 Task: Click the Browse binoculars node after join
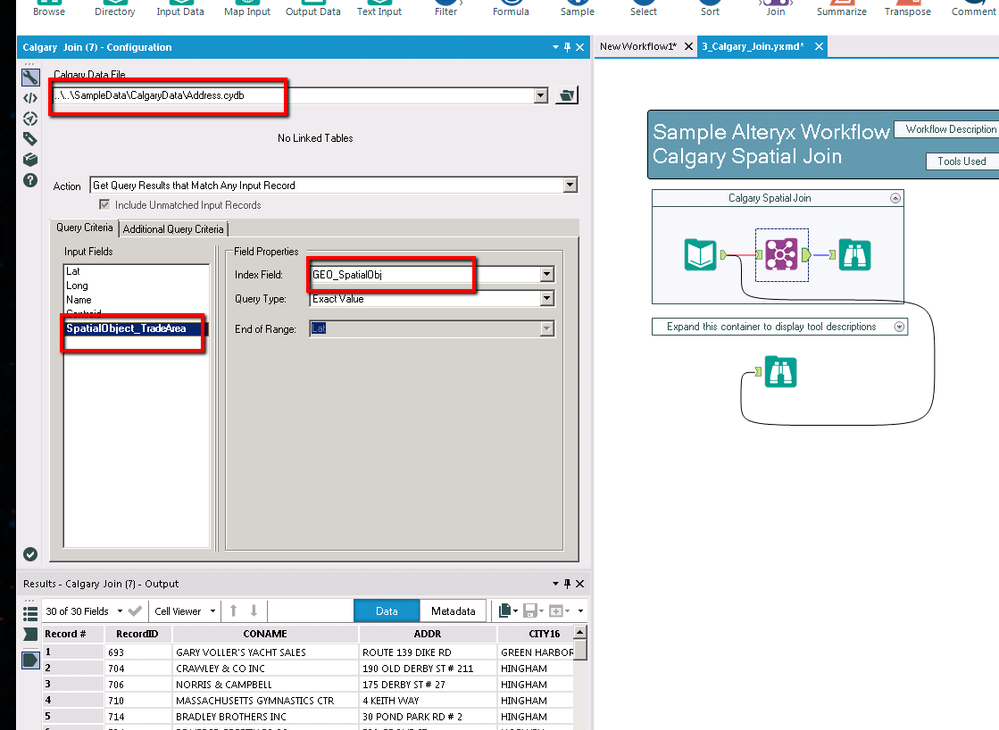point(854,255)
